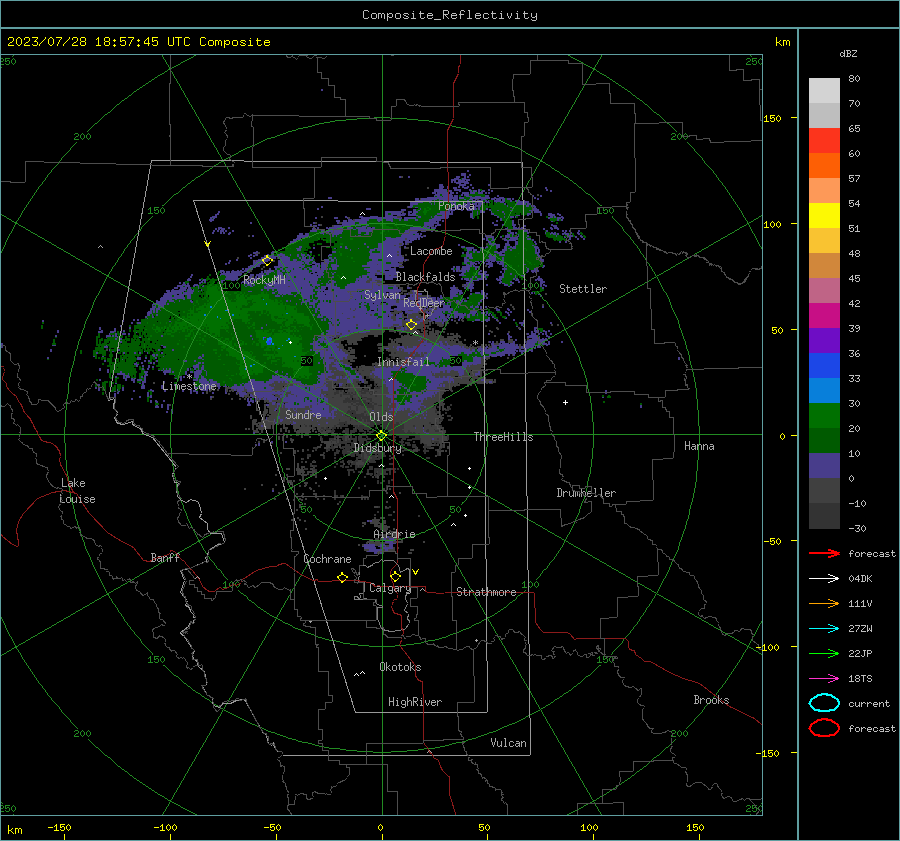Click the -150 bottom axis tick label
This screenshot has width=900, height=841.
click(x=59, y=827)
